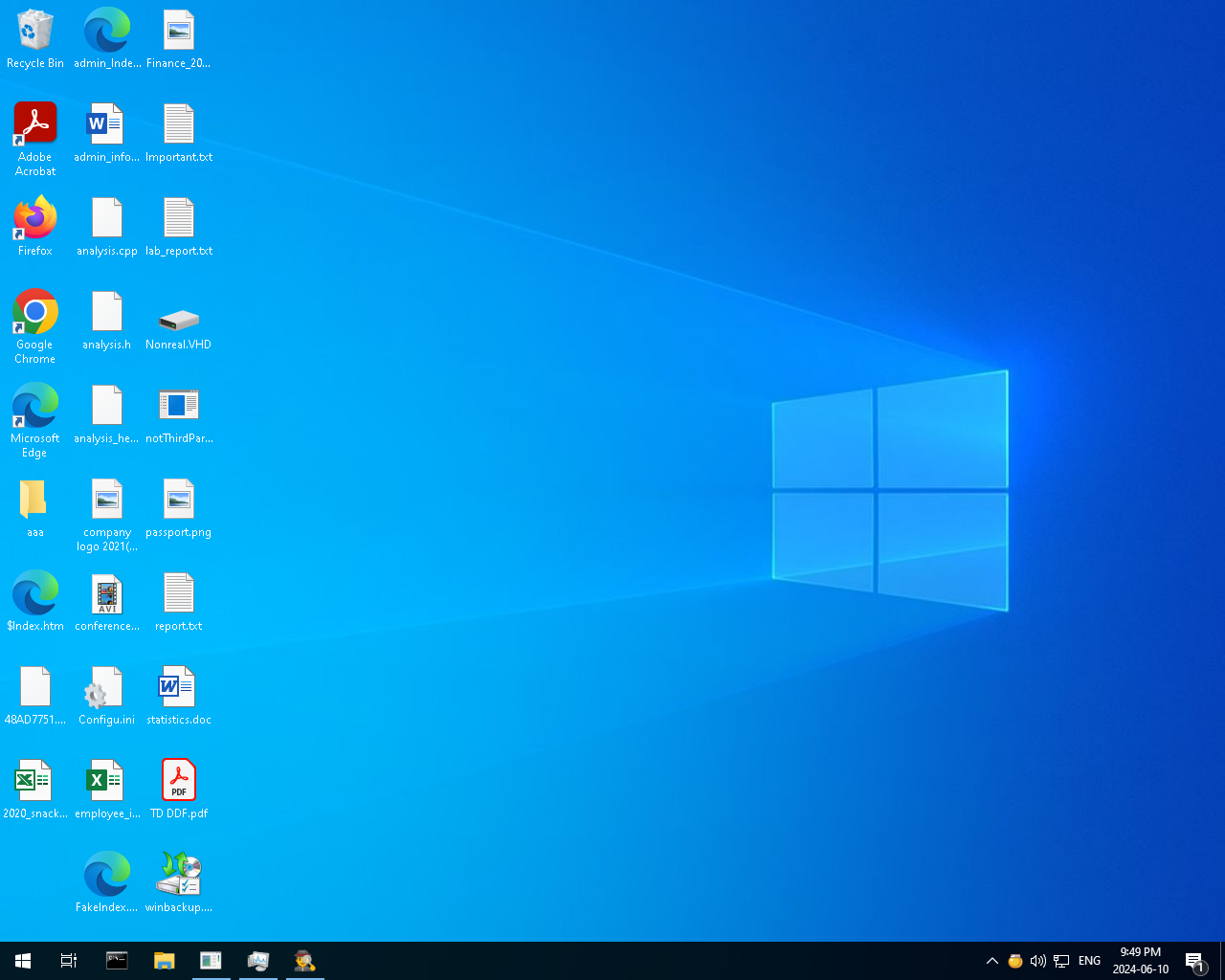Viewport: 1225px width, 980px height.
Task: Open the notification center icon
Action: pos(1195,961)
